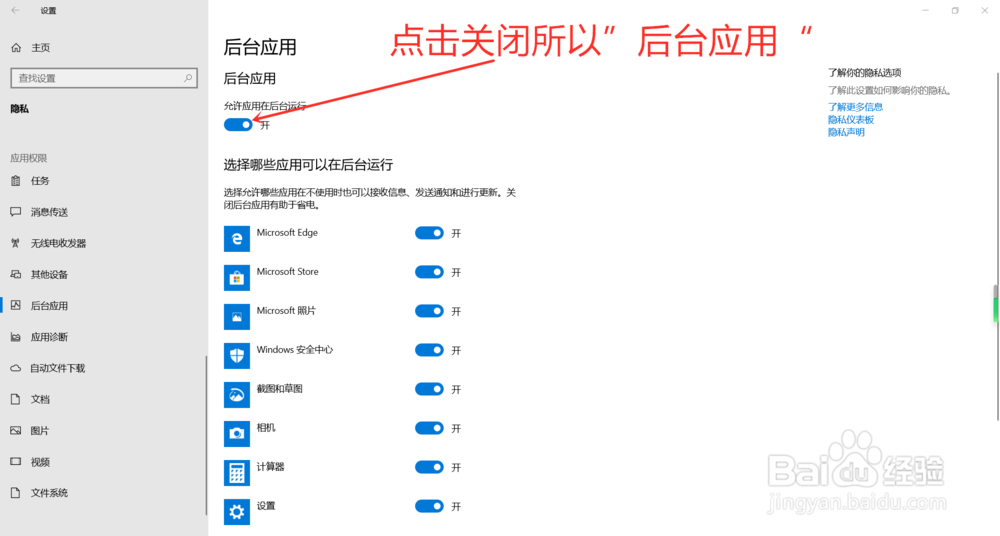Image resolution: width=1000 pixels, height=536 pixels.
Task: Select 后台应用 sidebar entry
Action: click(x=49, y=306)
